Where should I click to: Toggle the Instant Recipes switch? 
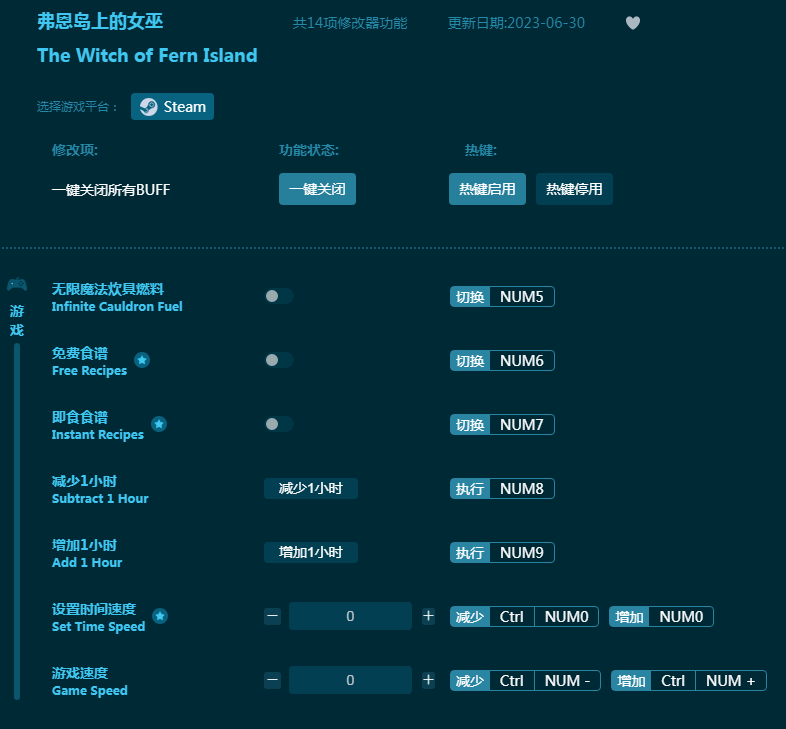(279, 424)
